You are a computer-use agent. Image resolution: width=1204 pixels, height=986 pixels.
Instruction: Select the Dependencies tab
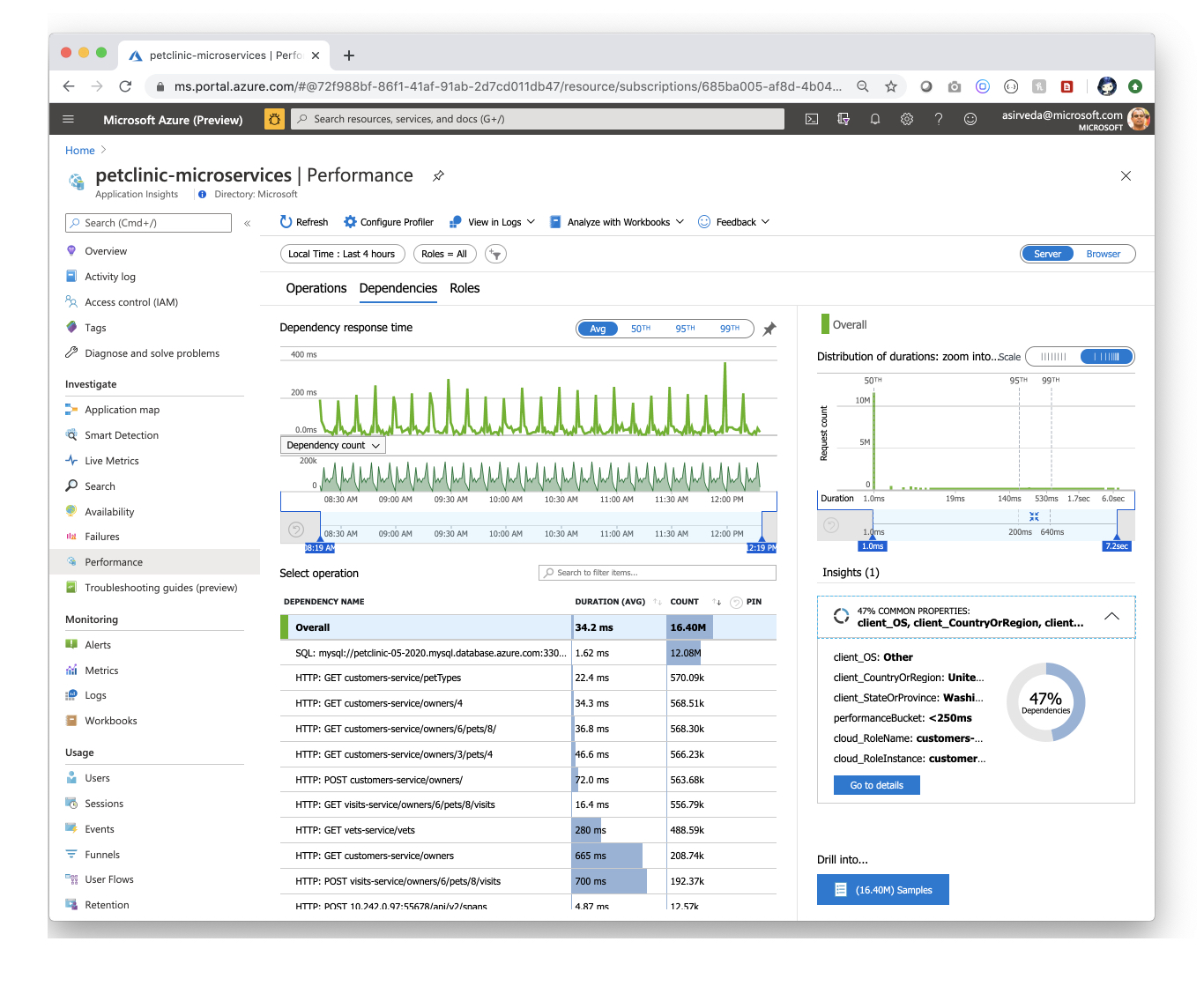pos(398,288)
